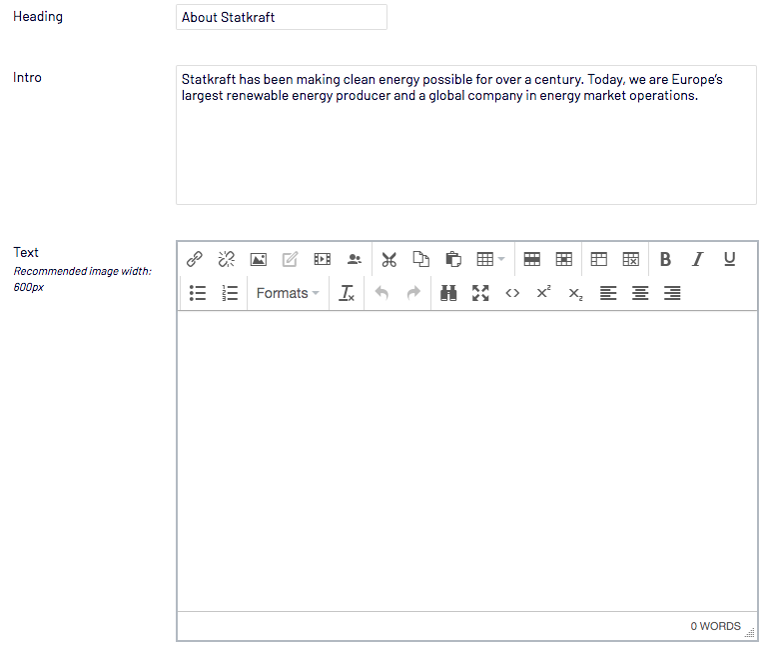The height and width of the screenshot is (646, 766).
Task: Align text left
Action: (x=608, y=293)
